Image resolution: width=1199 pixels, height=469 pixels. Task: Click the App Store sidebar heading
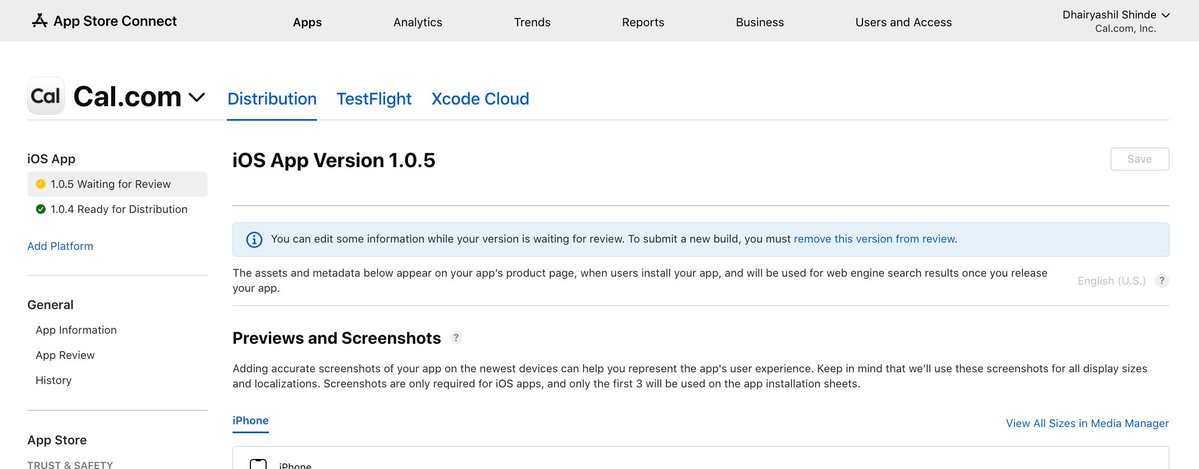click(x=57, y=440)
